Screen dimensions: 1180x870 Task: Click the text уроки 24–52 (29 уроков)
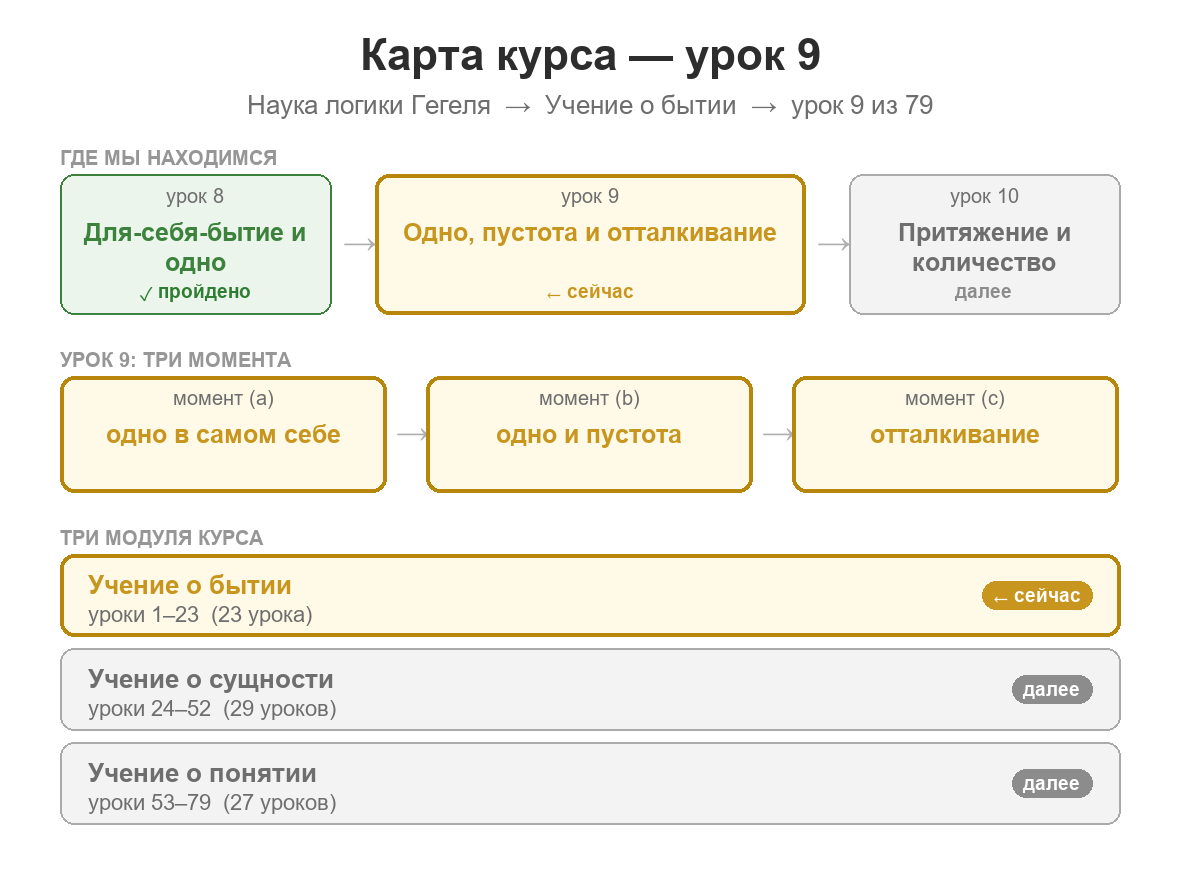click(212, 709)
